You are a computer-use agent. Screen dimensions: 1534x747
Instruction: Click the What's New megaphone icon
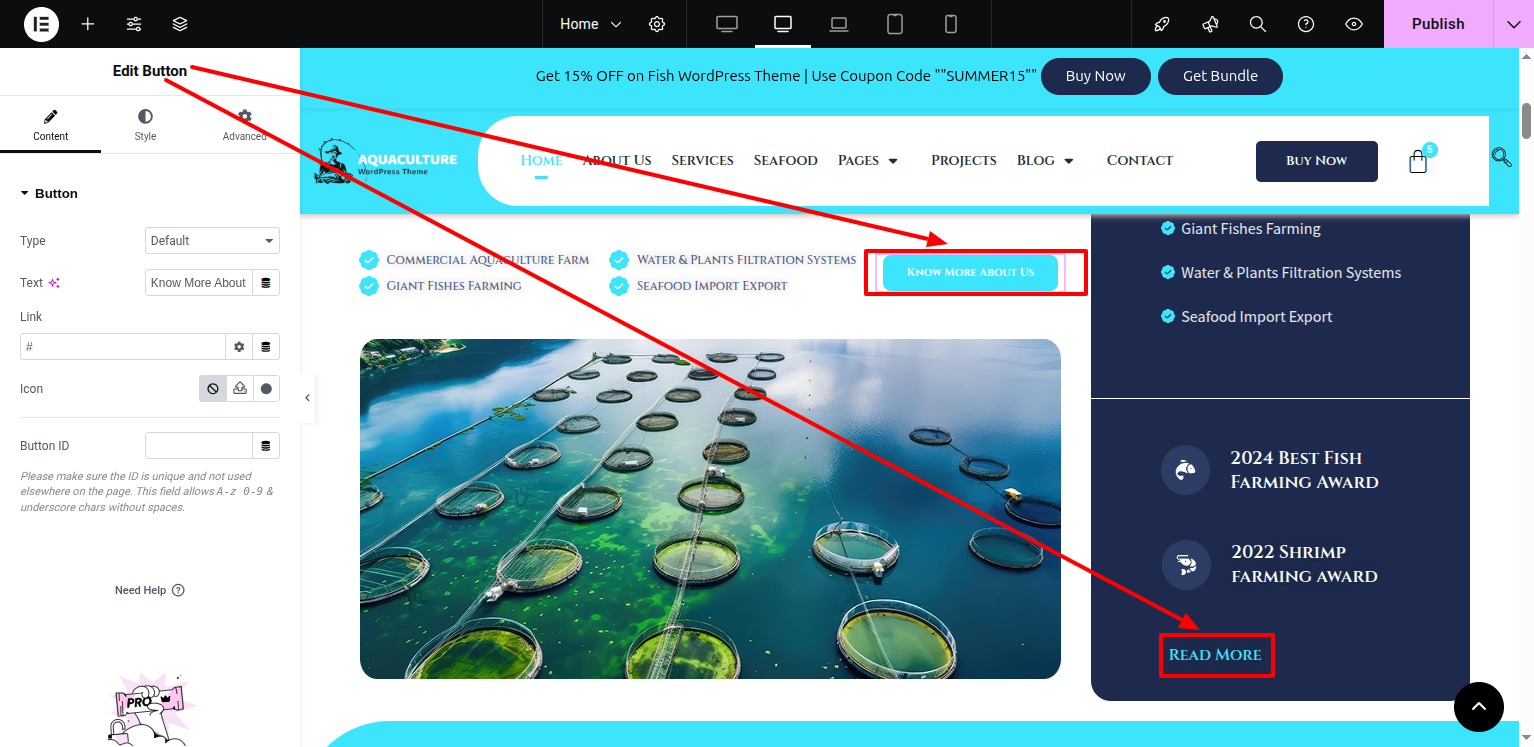1210,24
